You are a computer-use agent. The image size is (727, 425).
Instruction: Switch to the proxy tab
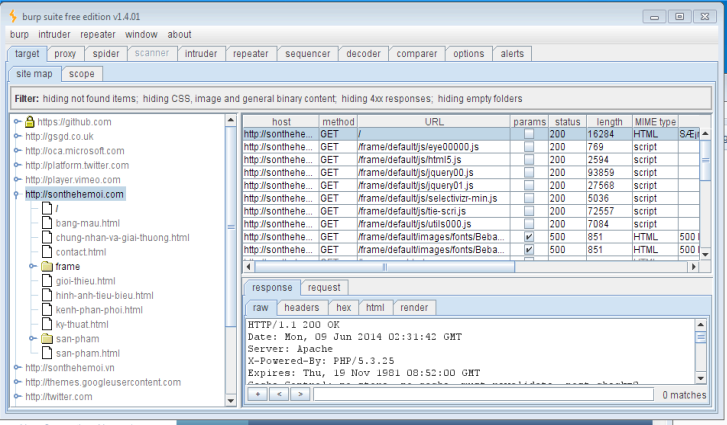click(65, 54)
